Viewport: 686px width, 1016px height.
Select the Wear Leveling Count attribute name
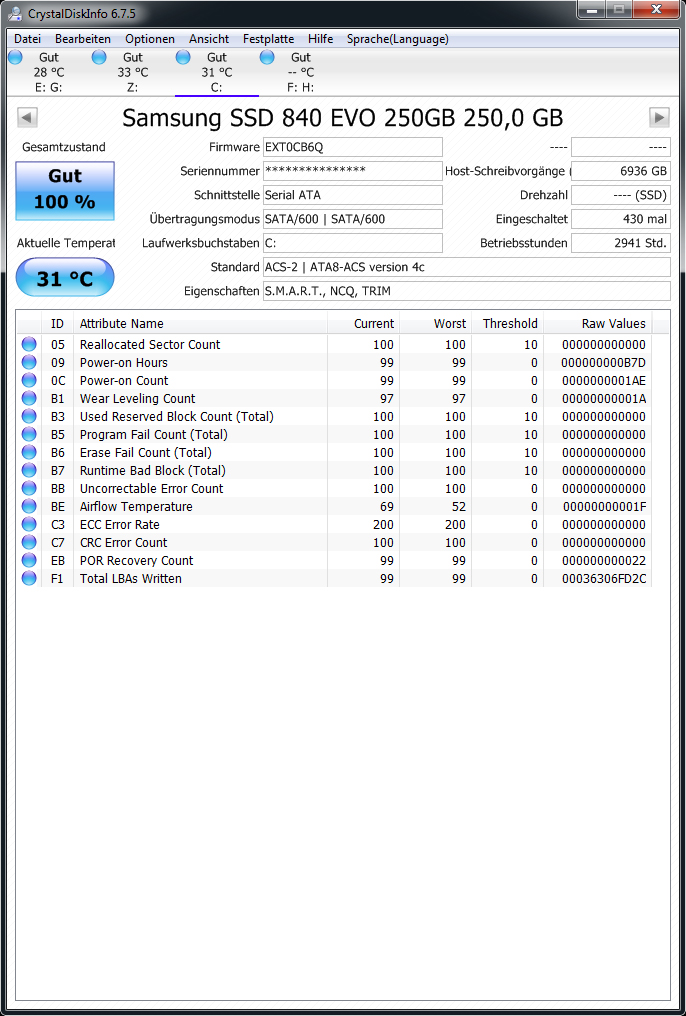coord(137,398)
